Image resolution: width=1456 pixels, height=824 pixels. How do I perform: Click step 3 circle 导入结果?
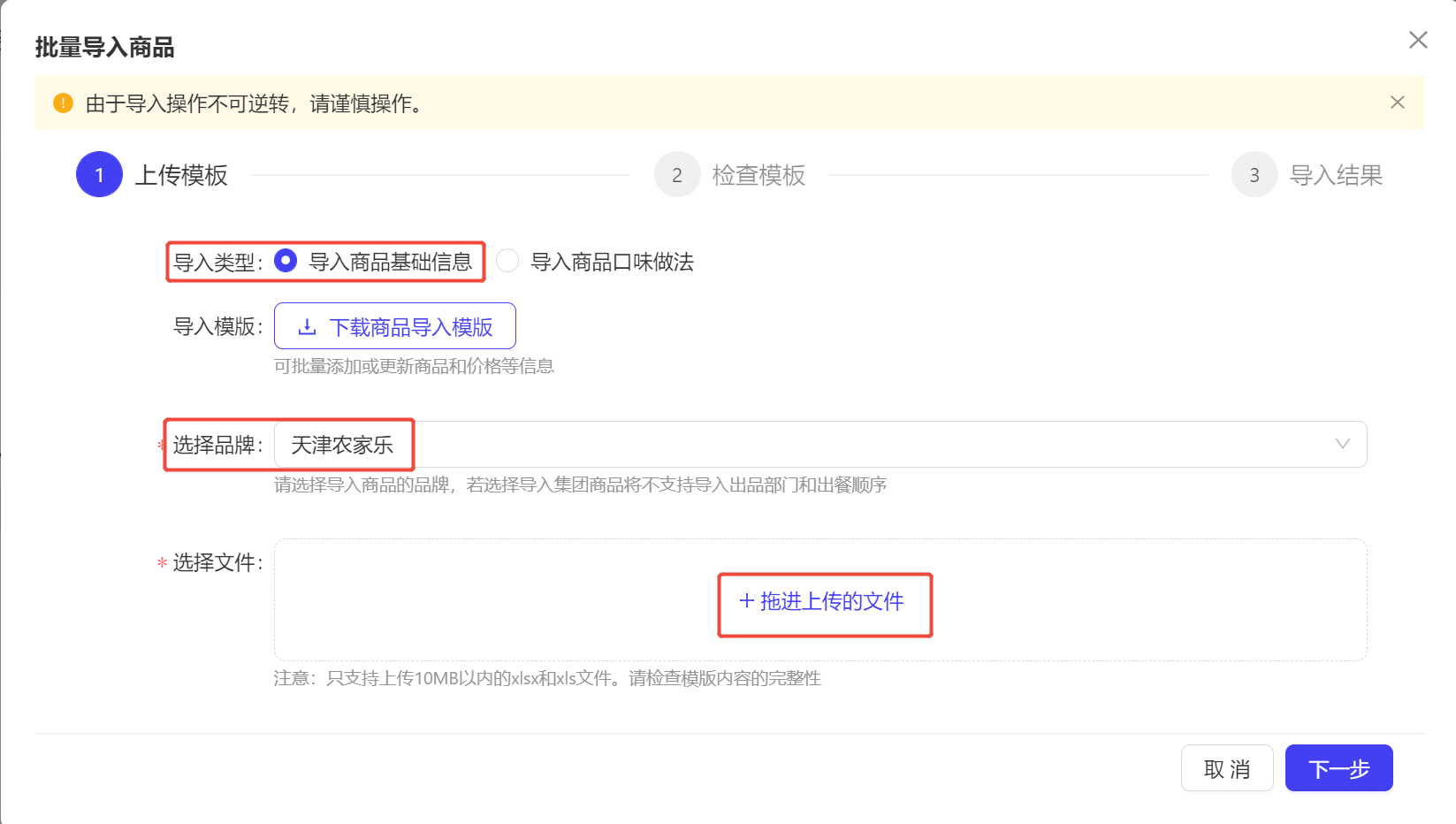click(x=1254, y=174)
